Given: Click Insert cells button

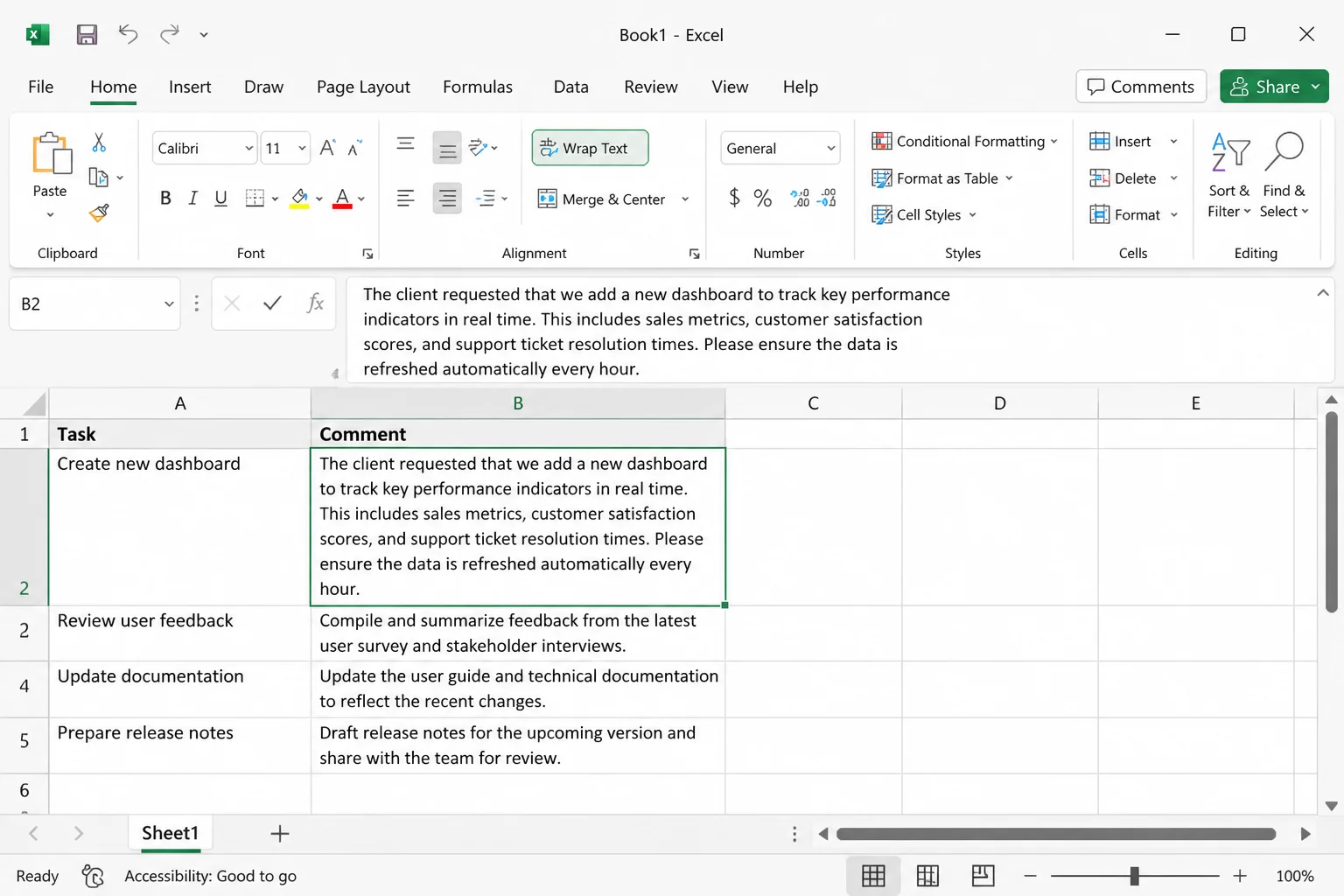Looking at the screenshot, I should [1121, 141].
